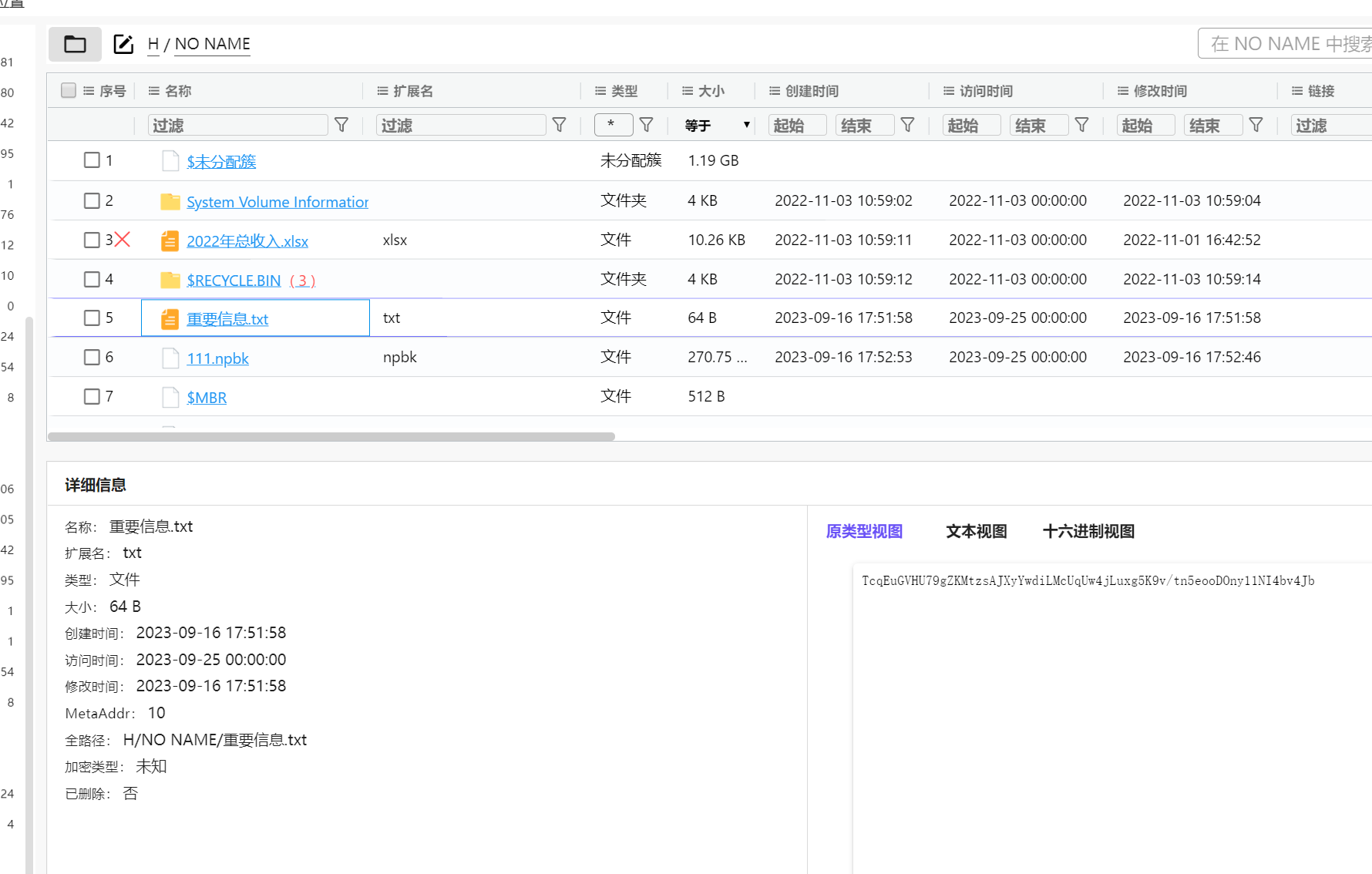This screenshot has width=1372, height=874.
Task: Click the extension column filter input
Action: point(461,125)
